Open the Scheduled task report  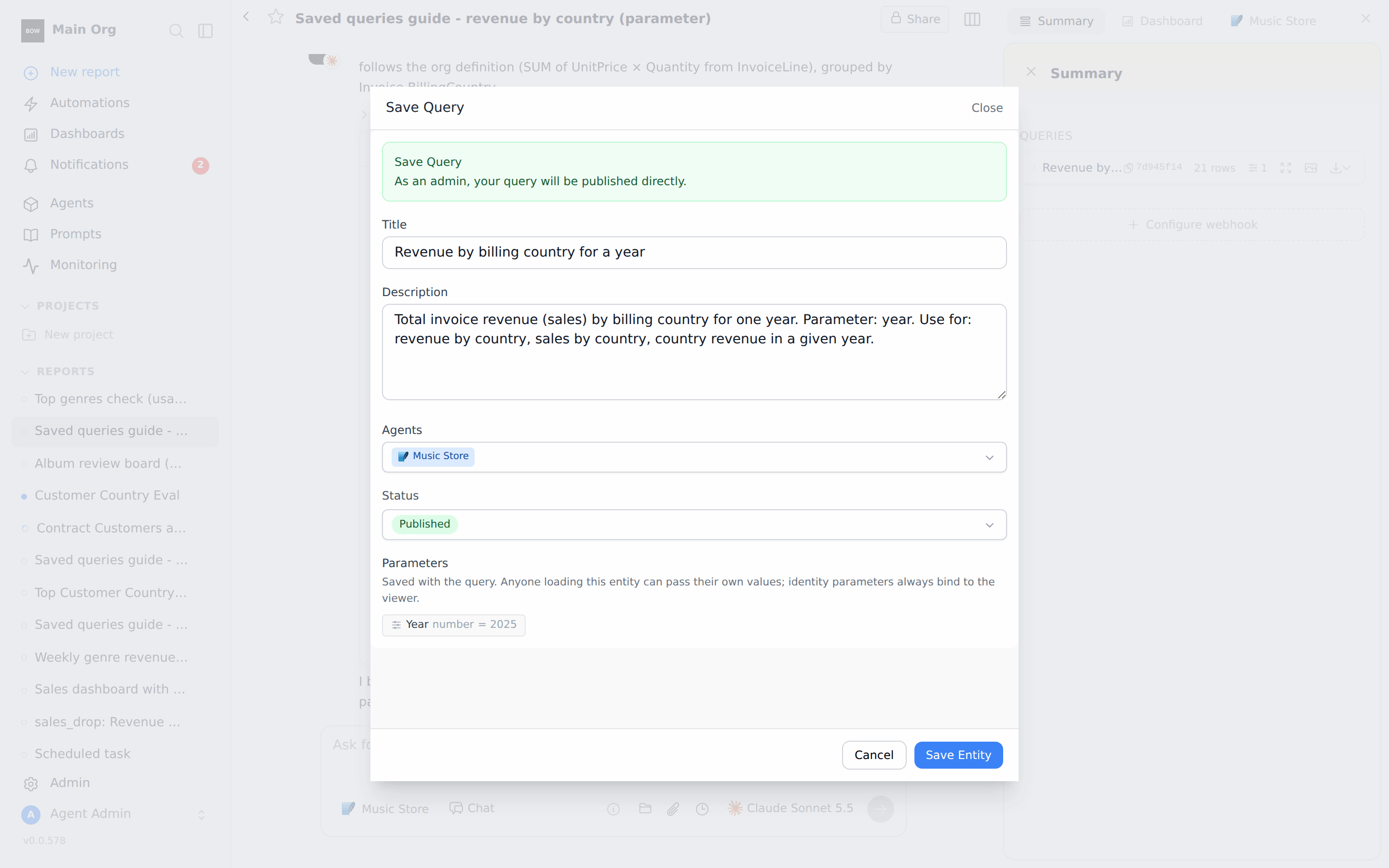82,754
